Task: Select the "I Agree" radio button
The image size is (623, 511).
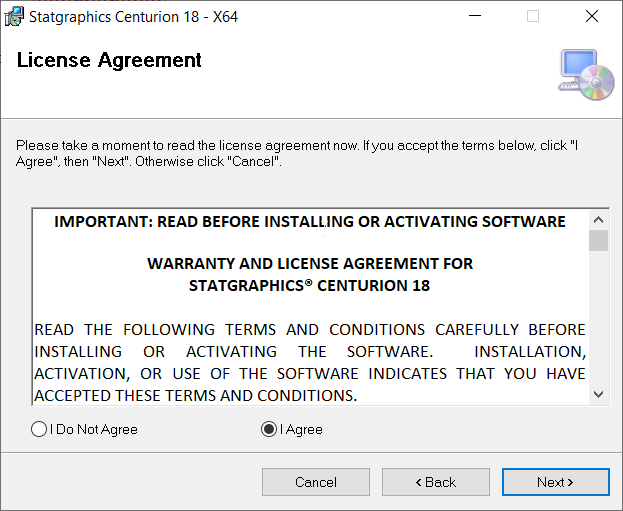Action: (x=292, y=429)
